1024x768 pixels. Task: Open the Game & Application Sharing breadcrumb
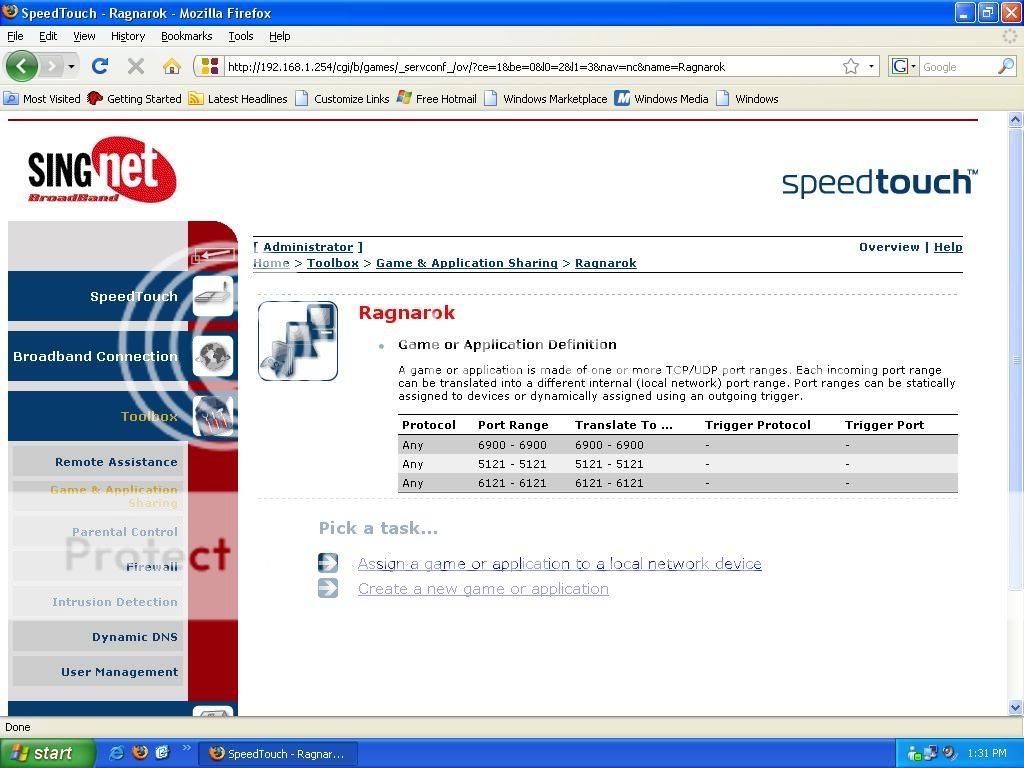click(x=466, y=263)
